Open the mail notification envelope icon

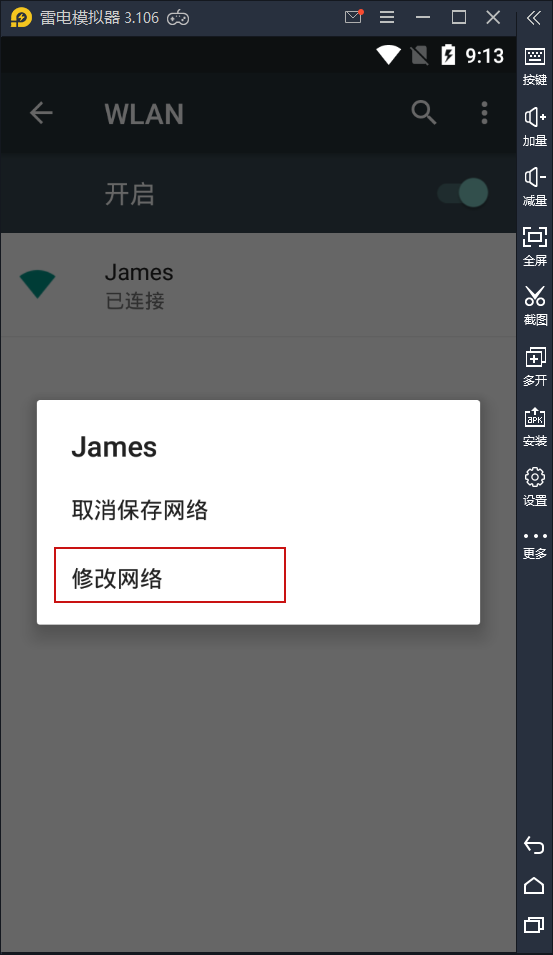point(353,17)
